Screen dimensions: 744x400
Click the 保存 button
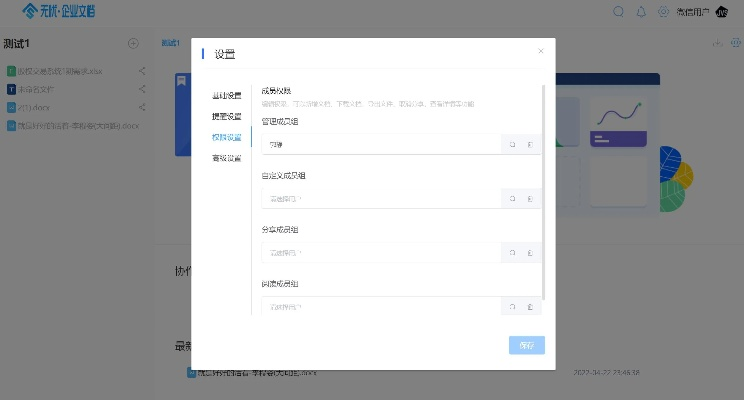(x=527, y=345)
